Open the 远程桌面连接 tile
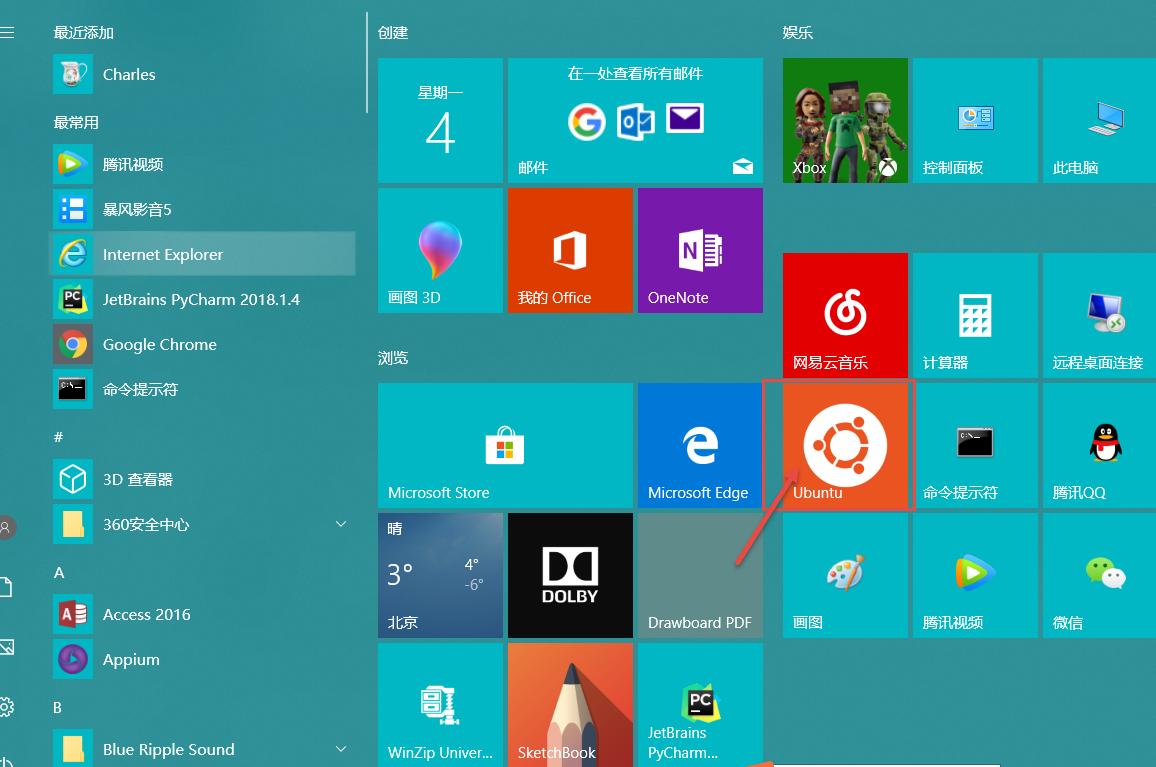Image resolution: width=1156 pixels, height=767 pixels. click(1099, 315)
